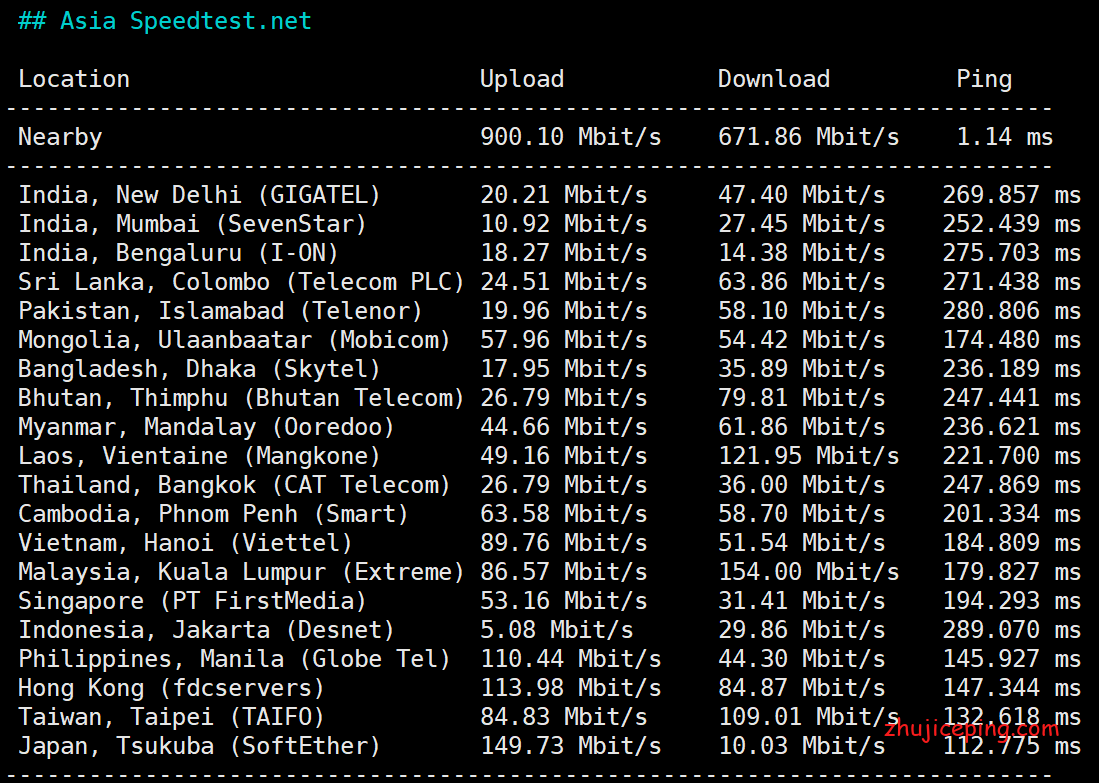Image resolution: width=1099 pixels, height=783 pixels.
Task: Select 'Laos, Vientaine (Mangkone)' row
Action: (x=550, y=456)
